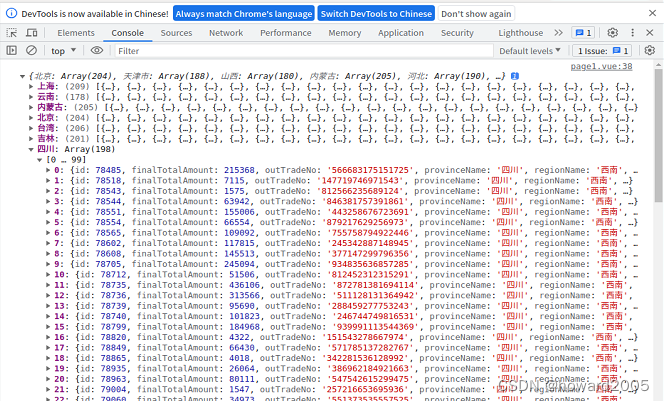Click Switch DevTools to Chinese button
This screenshot has height=401, width=664.
point(376,14)
